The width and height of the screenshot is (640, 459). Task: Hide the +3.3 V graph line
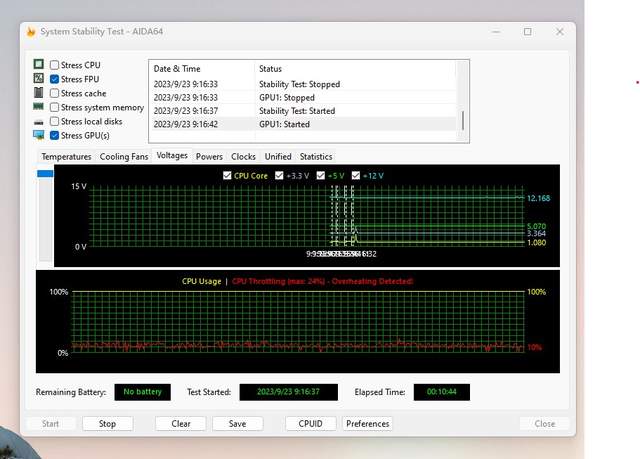[279, 175]
